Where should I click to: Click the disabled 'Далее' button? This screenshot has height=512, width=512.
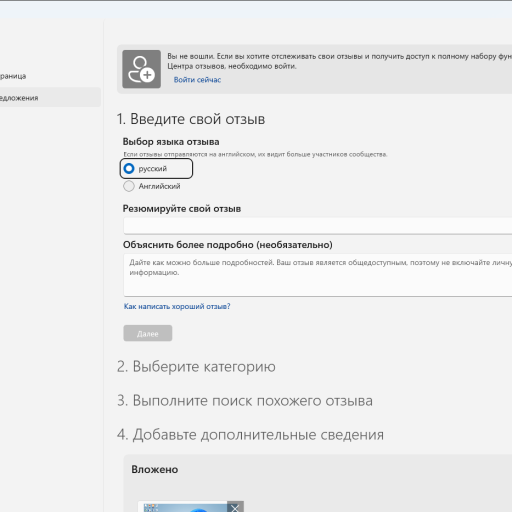pyautogui.click(x=148, y=333)
